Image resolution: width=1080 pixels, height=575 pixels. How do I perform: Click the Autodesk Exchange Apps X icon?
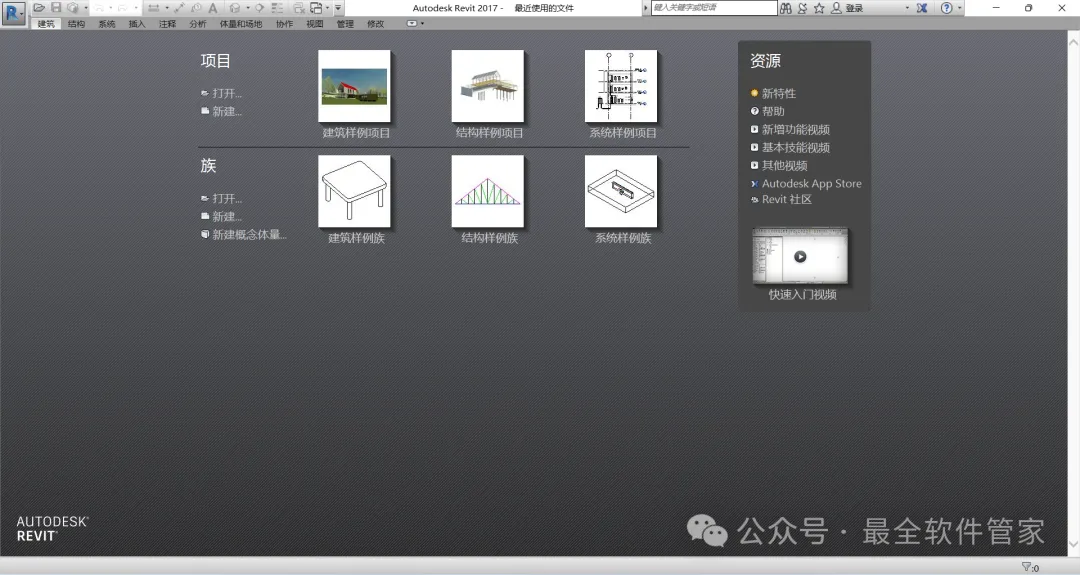point(922,8)
